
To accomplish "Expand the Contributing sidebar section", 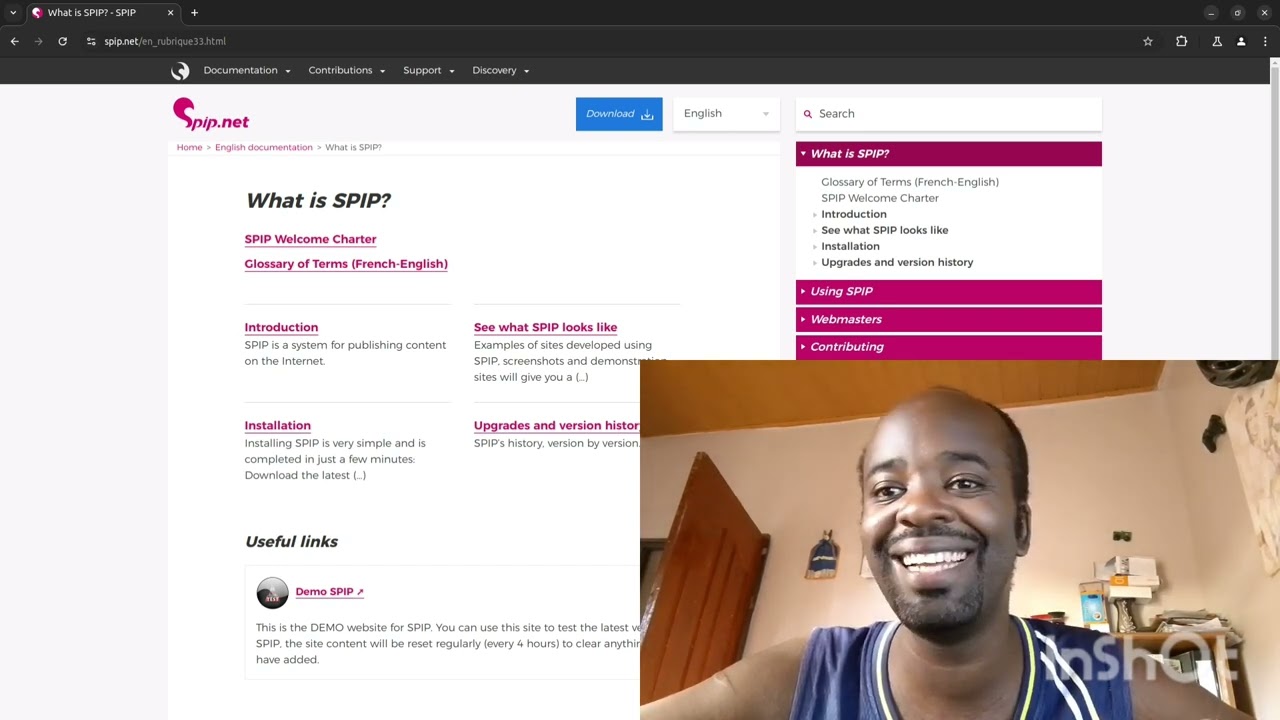I will (949, 347).
